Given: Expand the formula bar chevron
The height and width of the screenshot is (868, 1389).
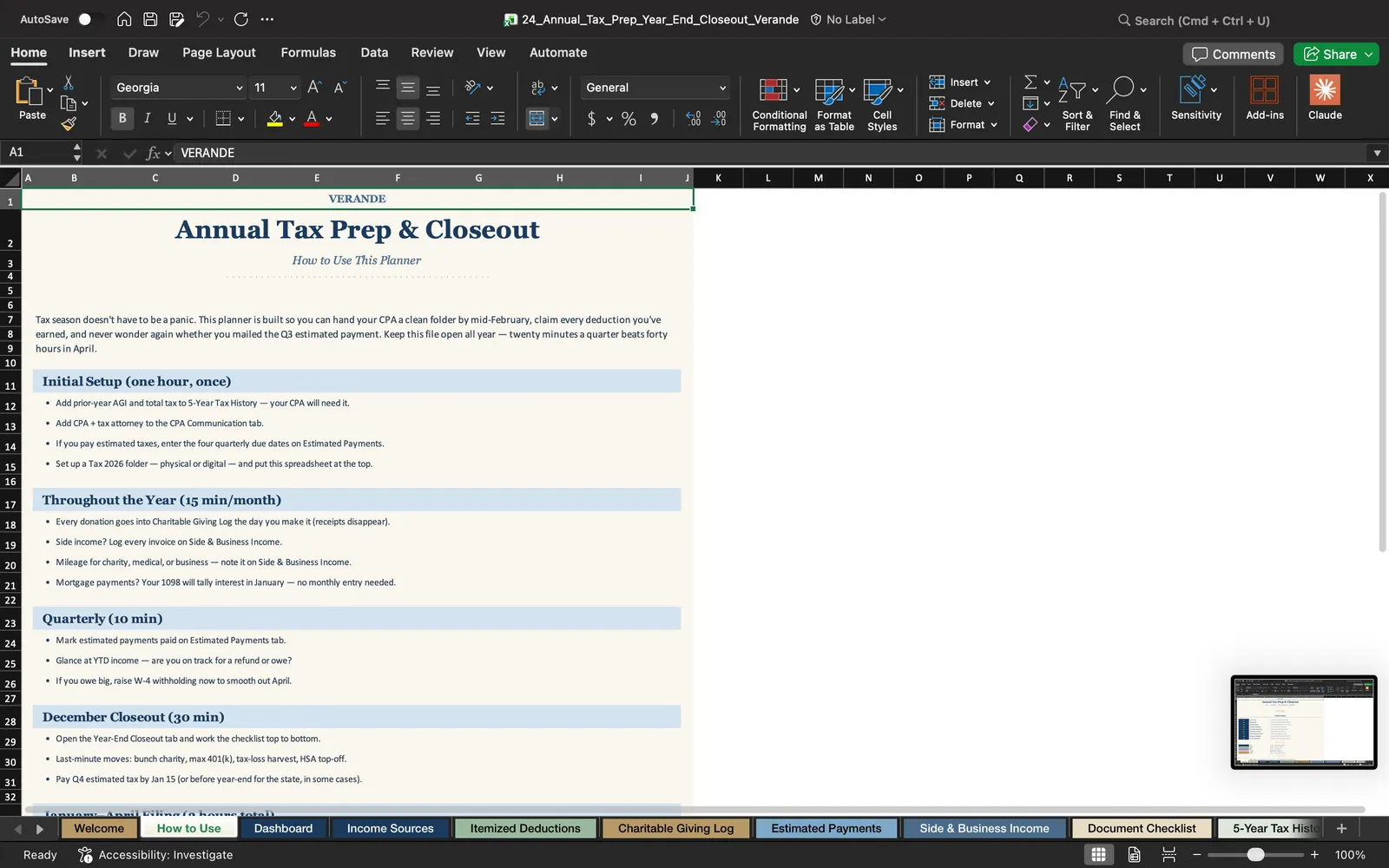Looking at the screenshot, I should pyautogui.click(x=1377, y=153).
